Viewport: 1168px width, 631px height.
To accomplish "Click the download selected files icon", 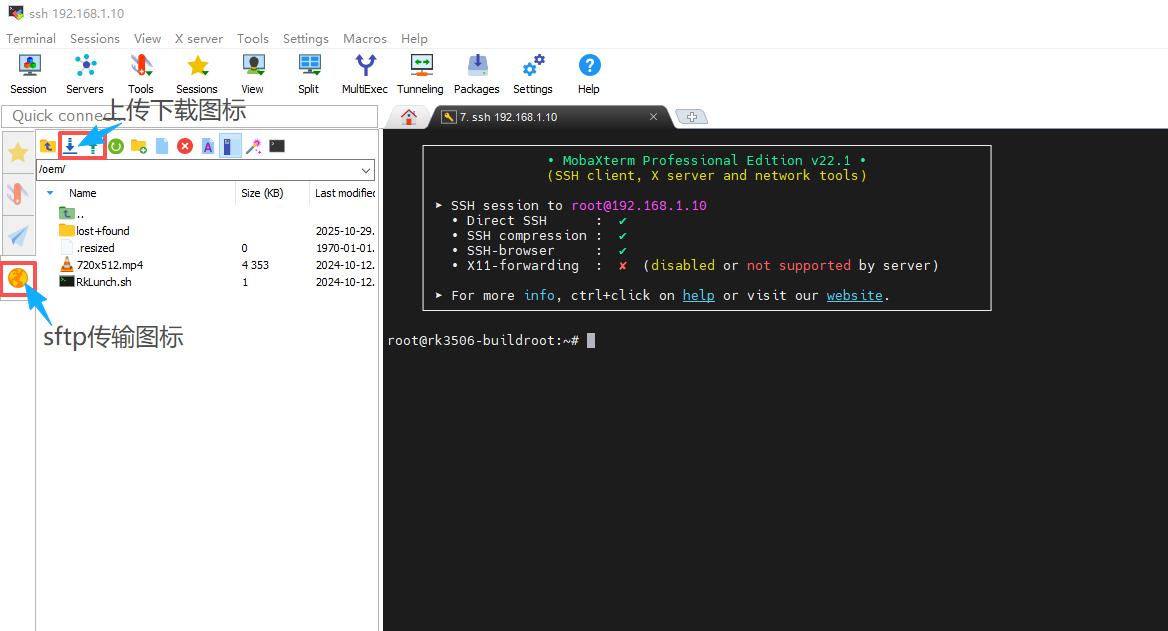I will click(x=70, y=146).
